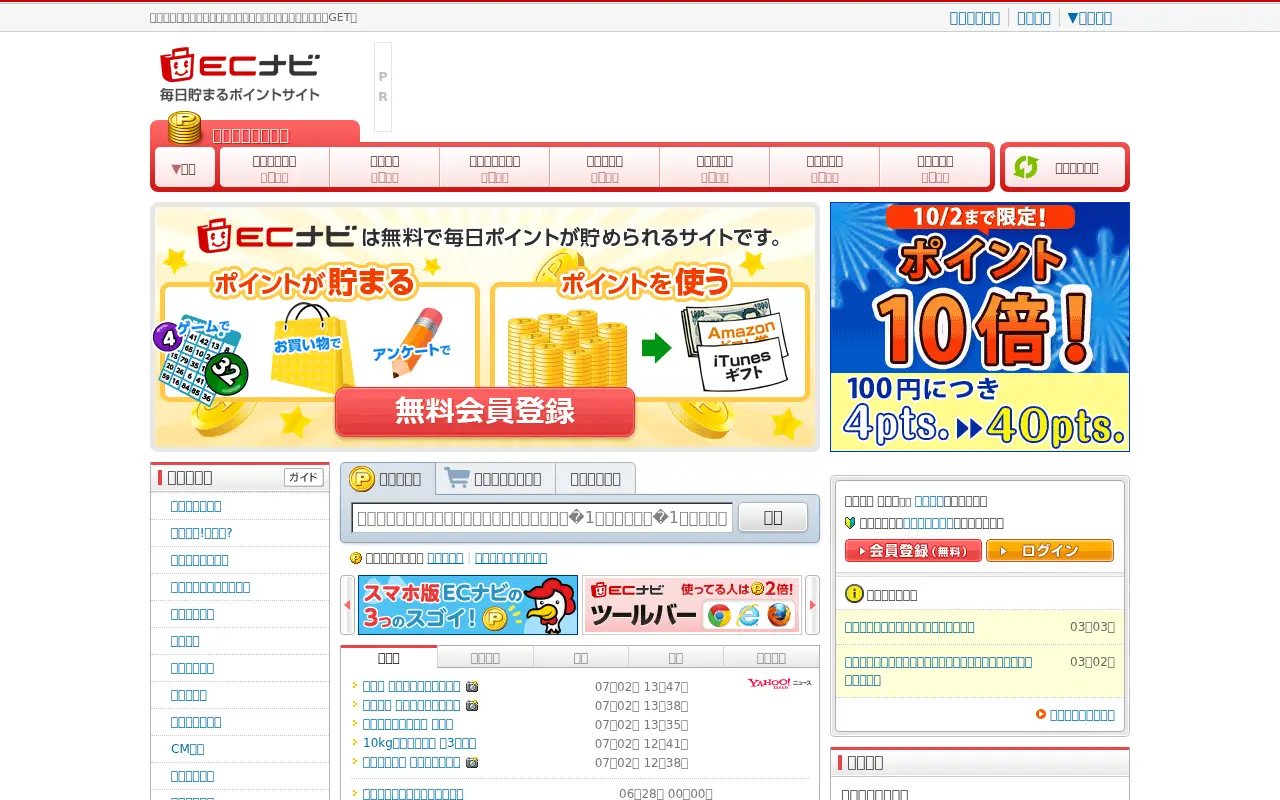Click the 無料会員登録 red banner button

[485, 411]
